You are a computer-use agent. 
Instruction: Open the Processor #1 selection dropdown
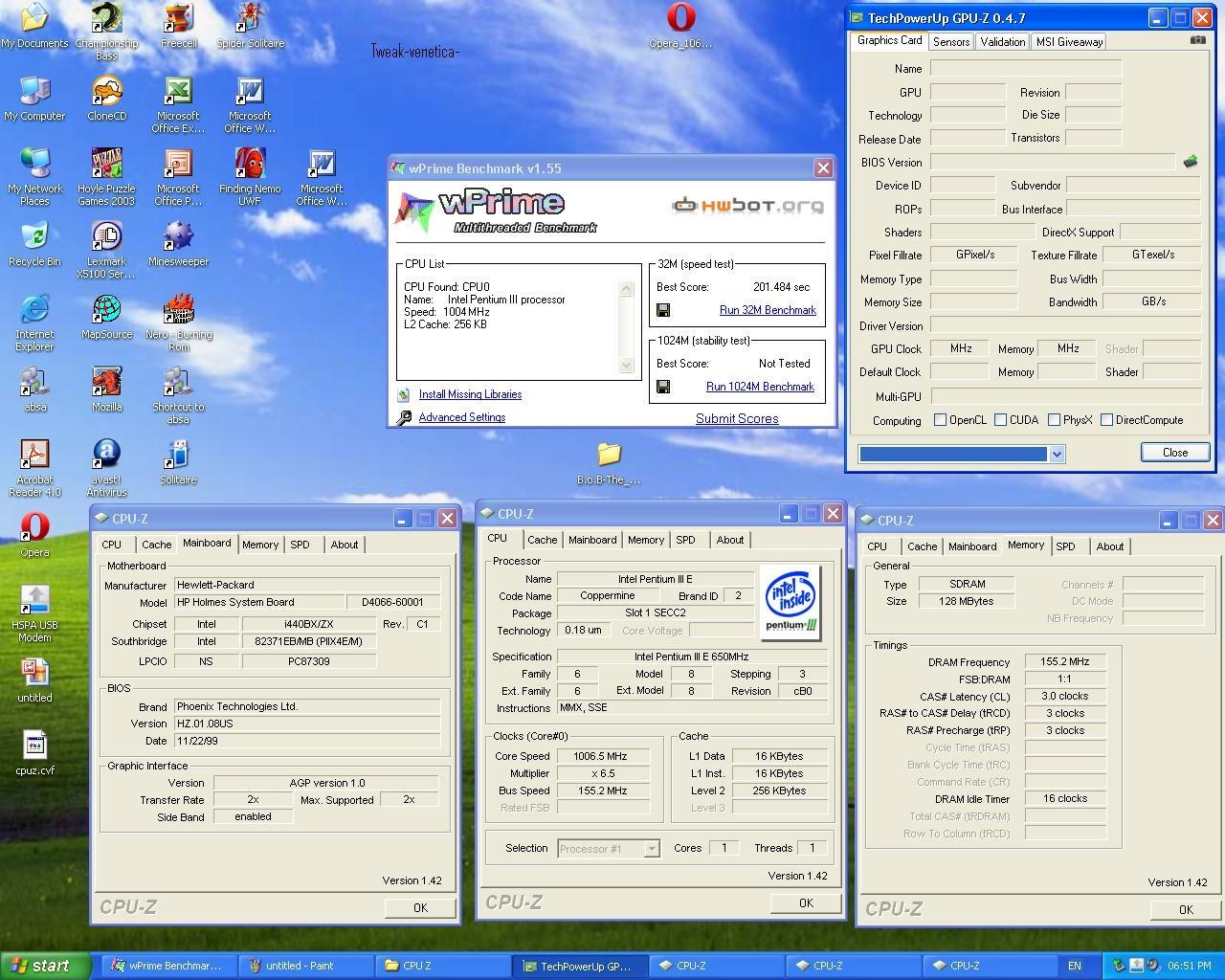click(651, 849)
